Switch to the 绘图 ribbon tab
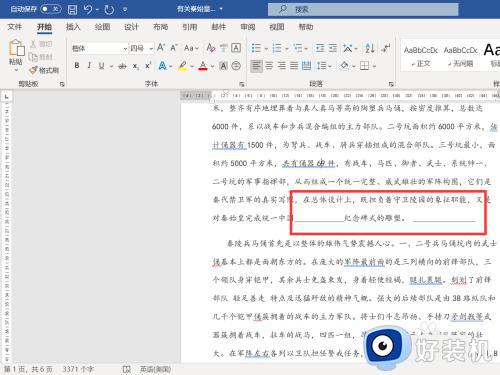Screen dimensions: 500x375 tap(102, 27)
